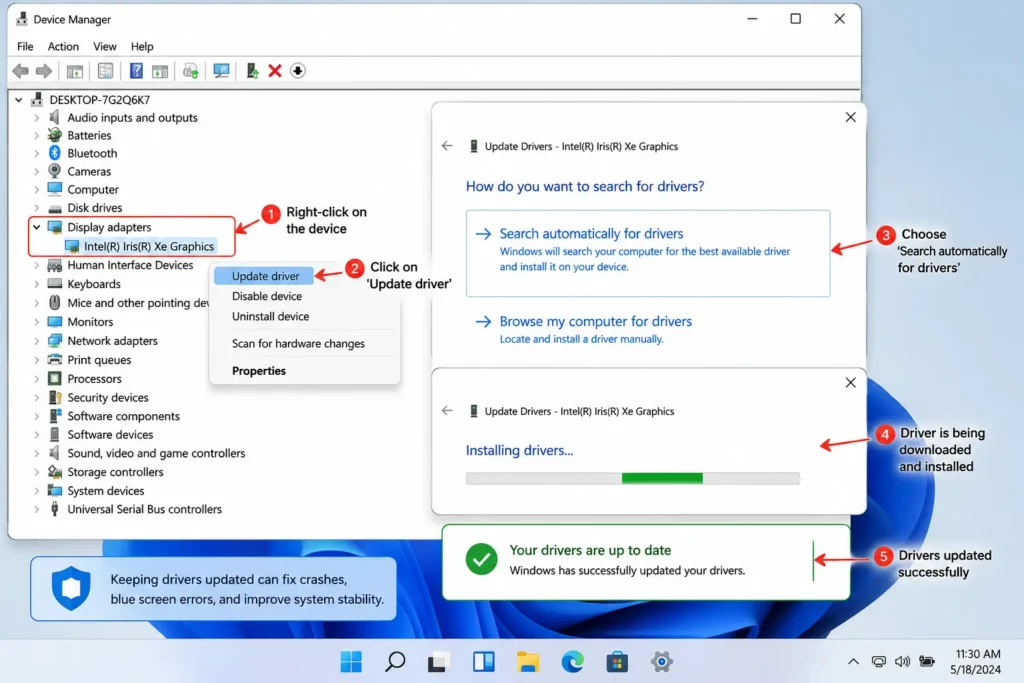The height and width of the screenshot is (683, 1024).
Task: Expand the Keyboards category
Action: (x=37, y=284)
